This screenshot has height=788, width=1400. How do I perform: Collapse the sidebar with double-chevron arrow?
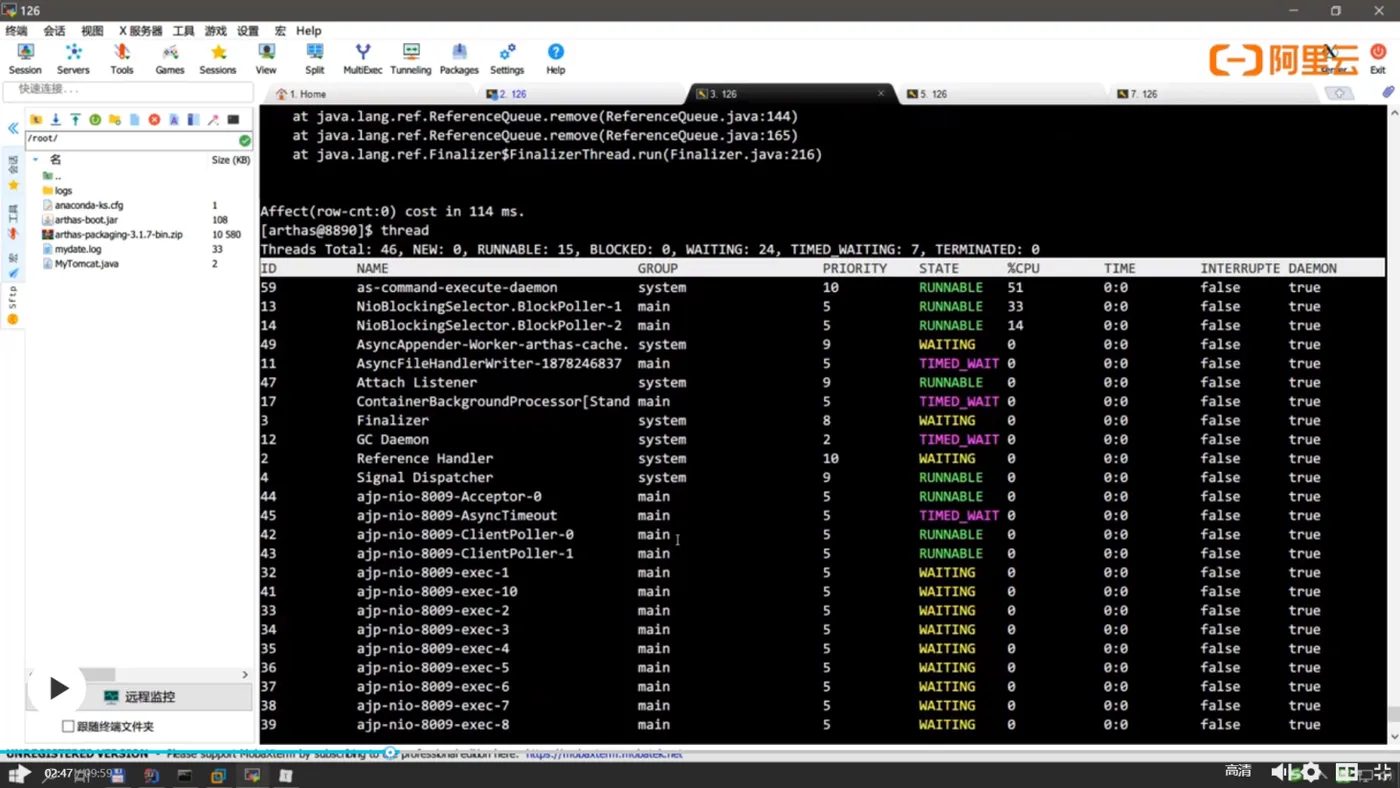[x=13, y=129]
